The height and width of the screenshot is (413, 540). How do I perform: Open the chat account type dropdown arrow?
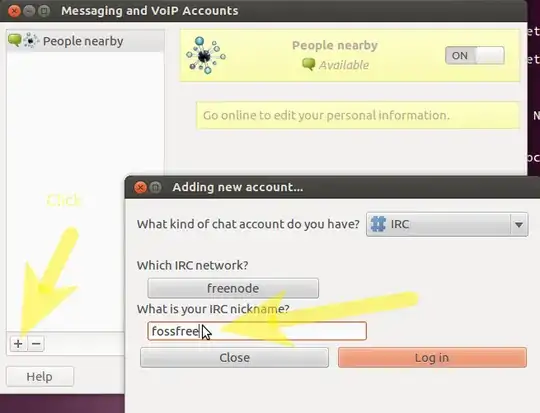click(519, 225)
